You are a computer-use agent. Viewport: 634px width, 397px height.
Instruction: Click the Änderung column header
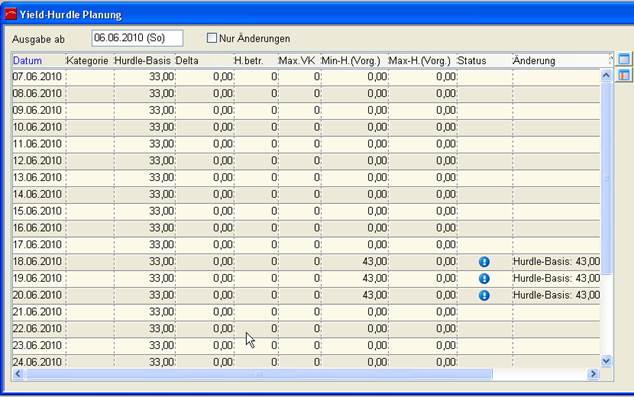point(560,61)
